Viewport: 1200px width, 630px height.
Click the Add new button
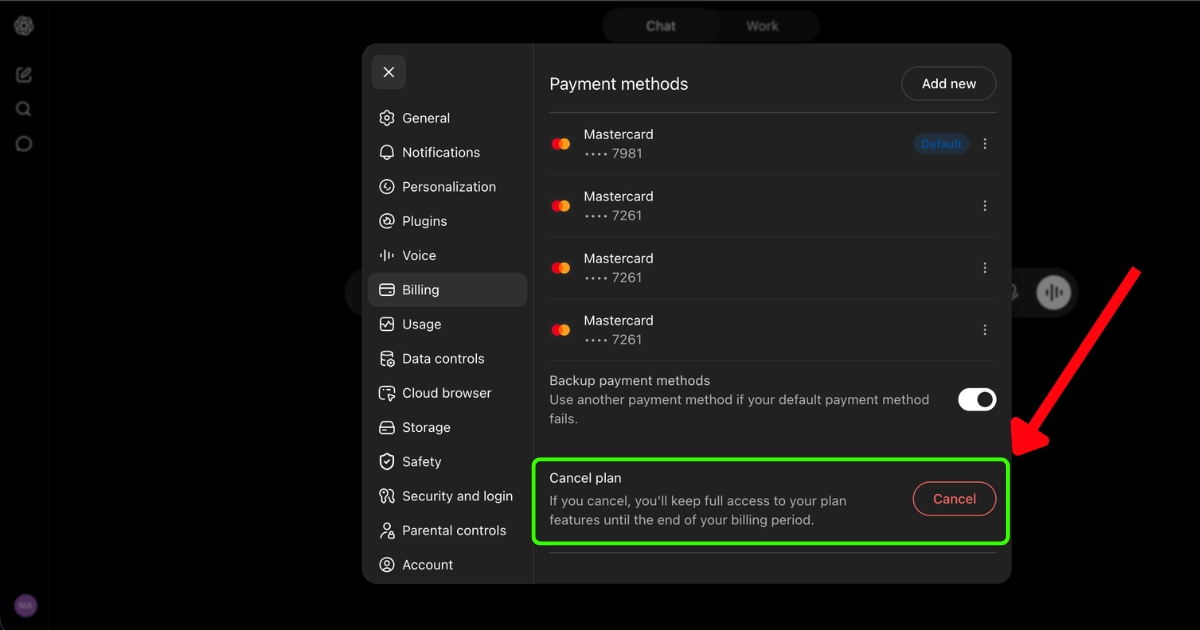(x=949, y=84)
